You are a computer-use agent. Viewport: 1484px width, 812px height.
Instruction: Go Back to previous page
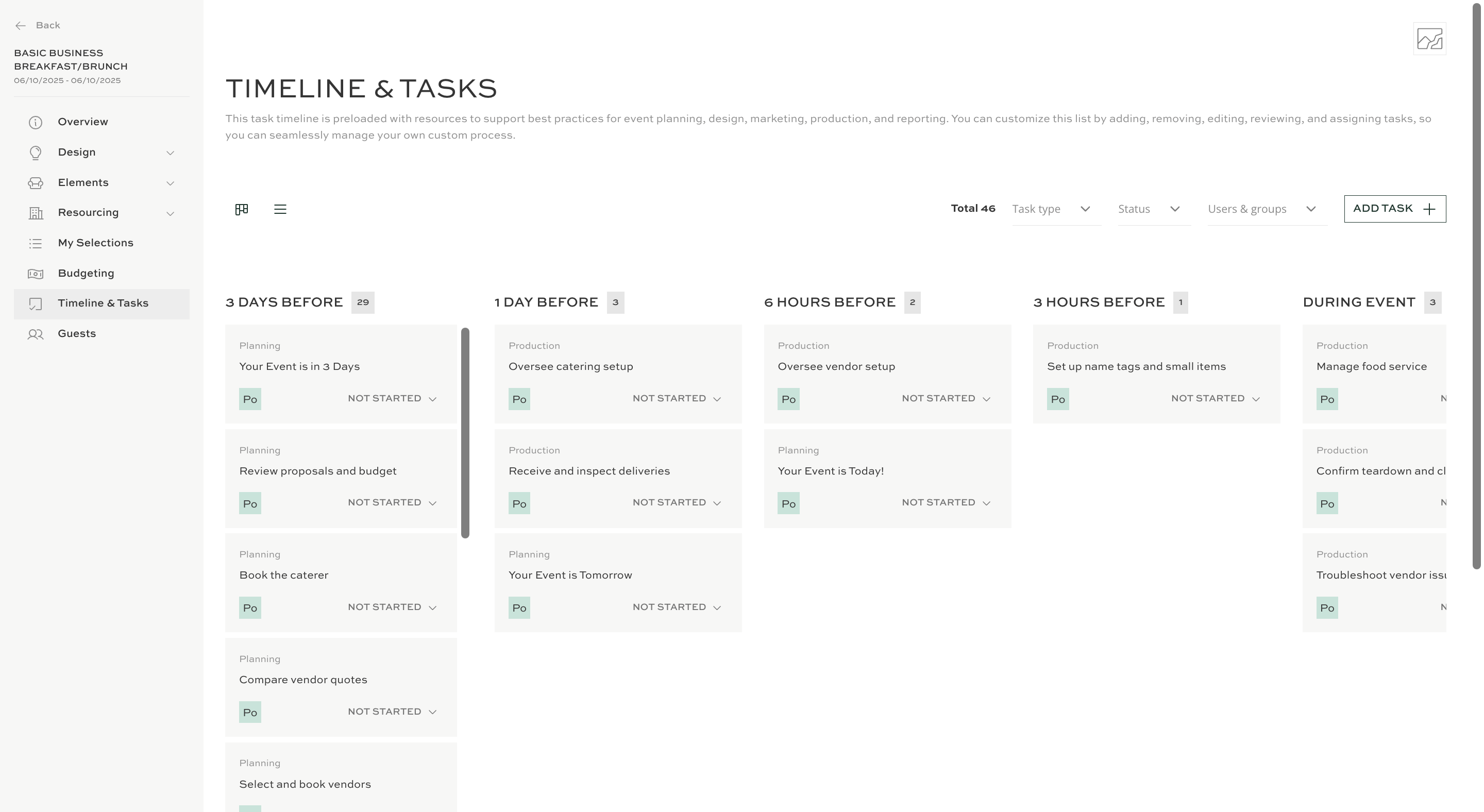pos(38,25)
